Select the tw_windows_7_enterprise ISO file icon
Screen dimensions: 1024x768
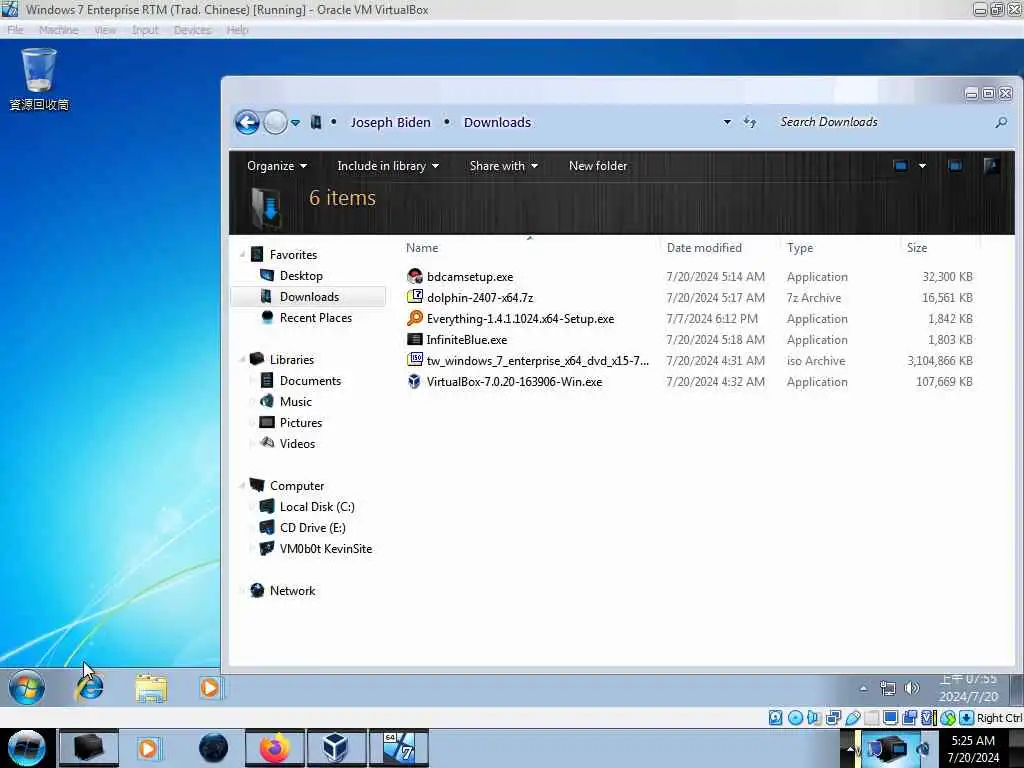[415, 360]
